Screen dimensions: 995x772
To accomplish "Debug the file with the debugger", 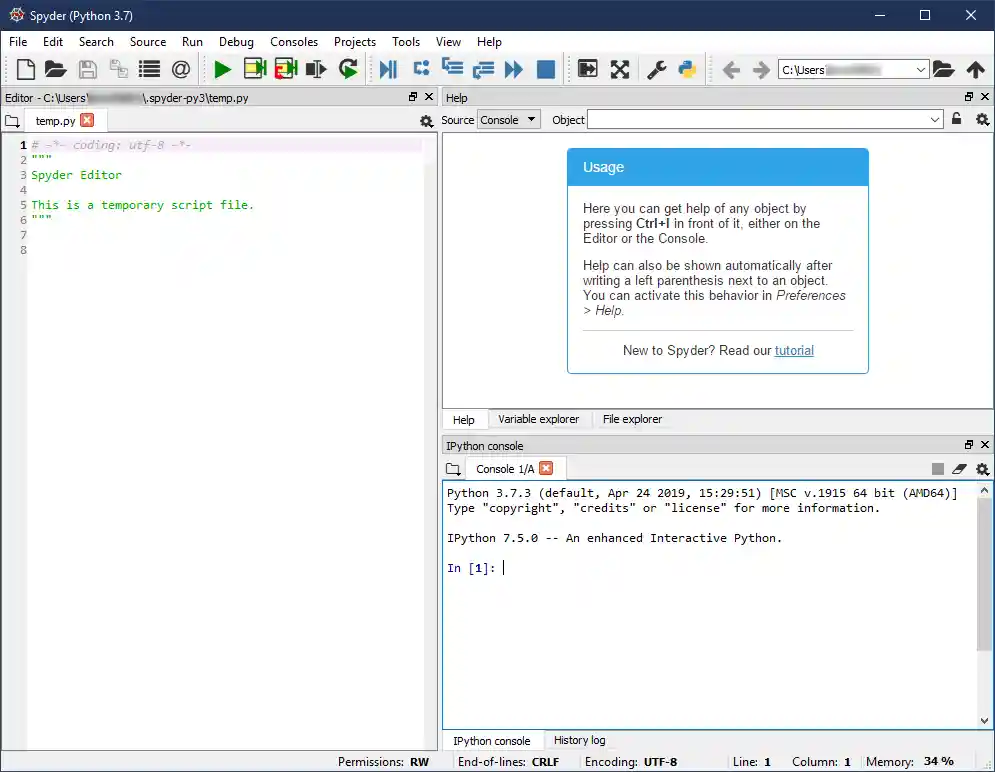I will pyautogui.click(x=385, y=69).
